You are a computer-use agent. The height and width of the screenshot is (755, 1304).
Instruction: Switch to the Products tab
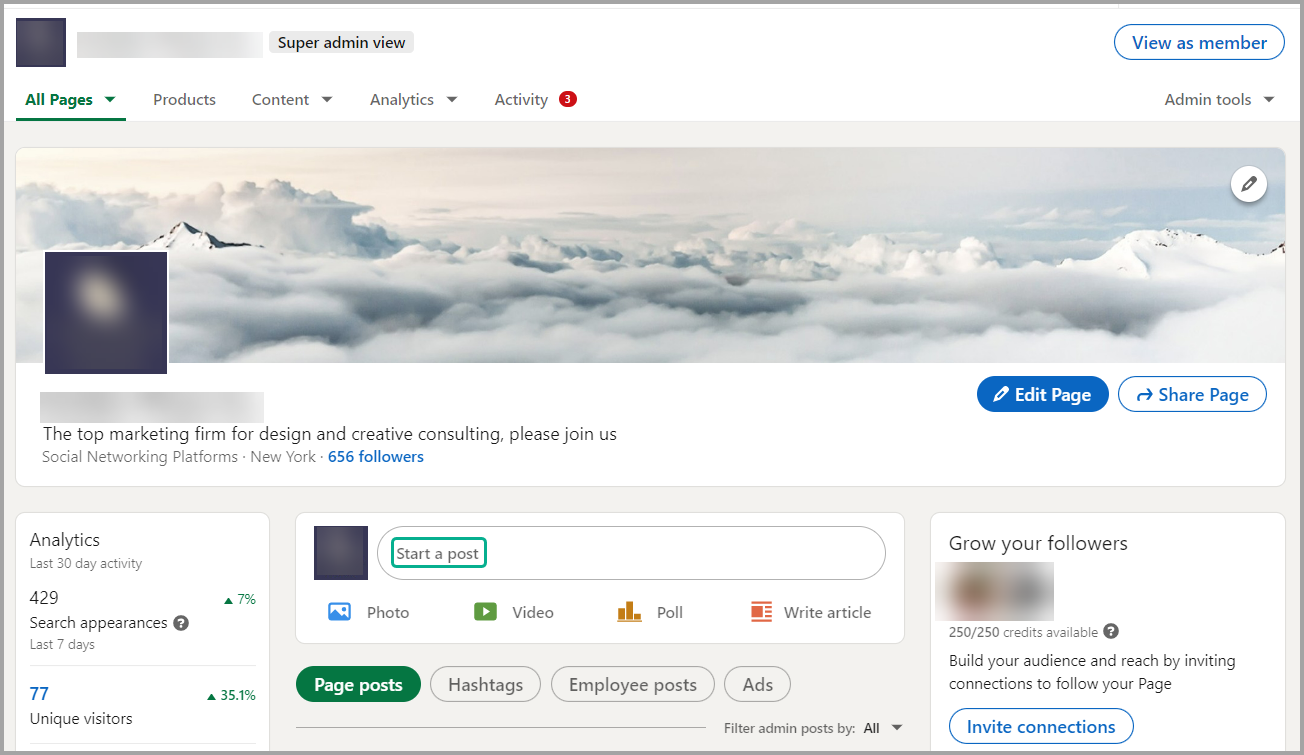click(x=184, y=99)
